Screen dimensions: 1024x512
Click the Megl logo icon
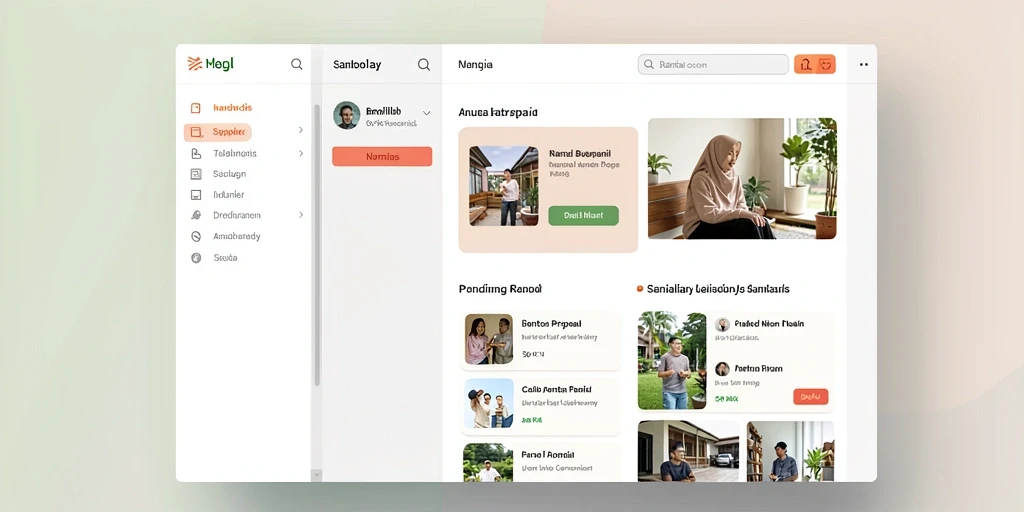click(194, 63)
